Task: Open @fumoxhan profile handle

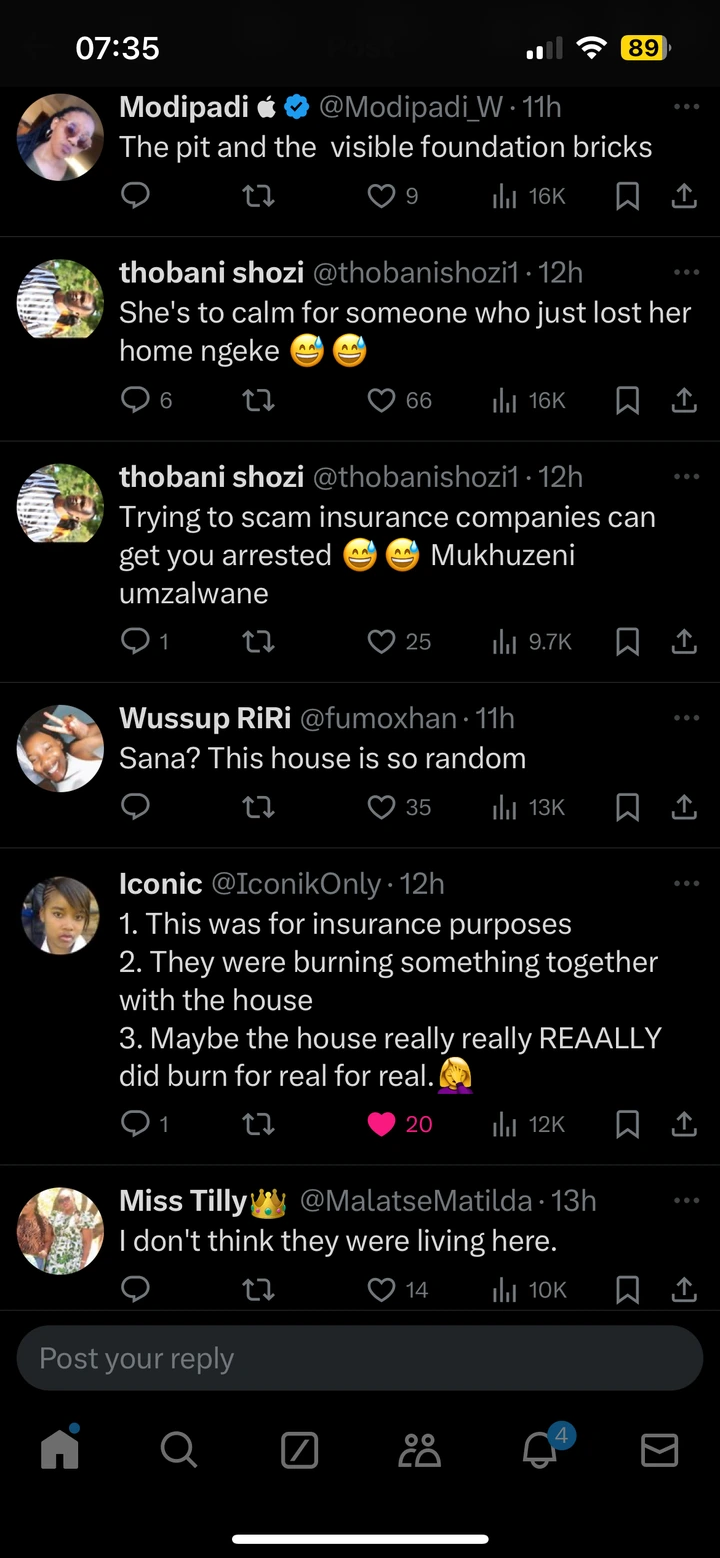Action: (x=380, y=718)
